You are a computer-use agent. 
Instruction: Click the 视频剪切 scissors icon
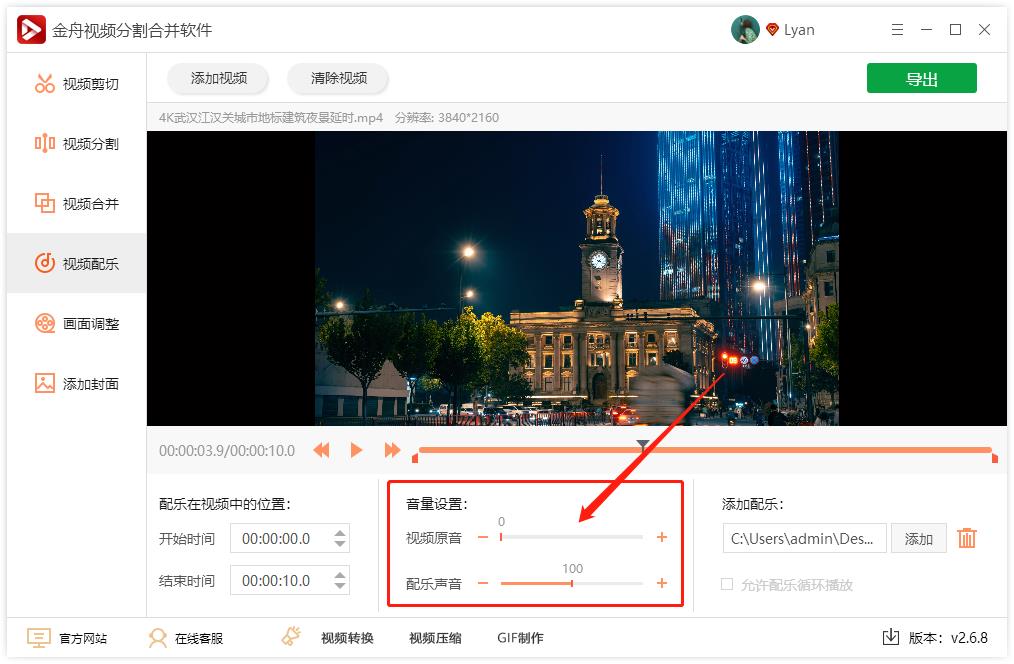click(x=45, y=83)
